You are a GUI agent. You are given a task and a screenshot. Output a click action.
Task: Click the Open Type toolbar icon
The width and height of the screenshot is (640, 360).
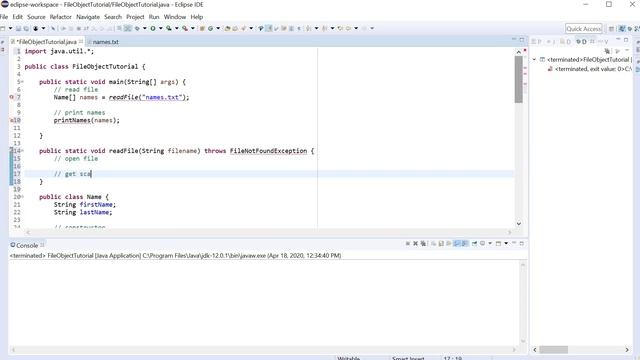[227, 29]
